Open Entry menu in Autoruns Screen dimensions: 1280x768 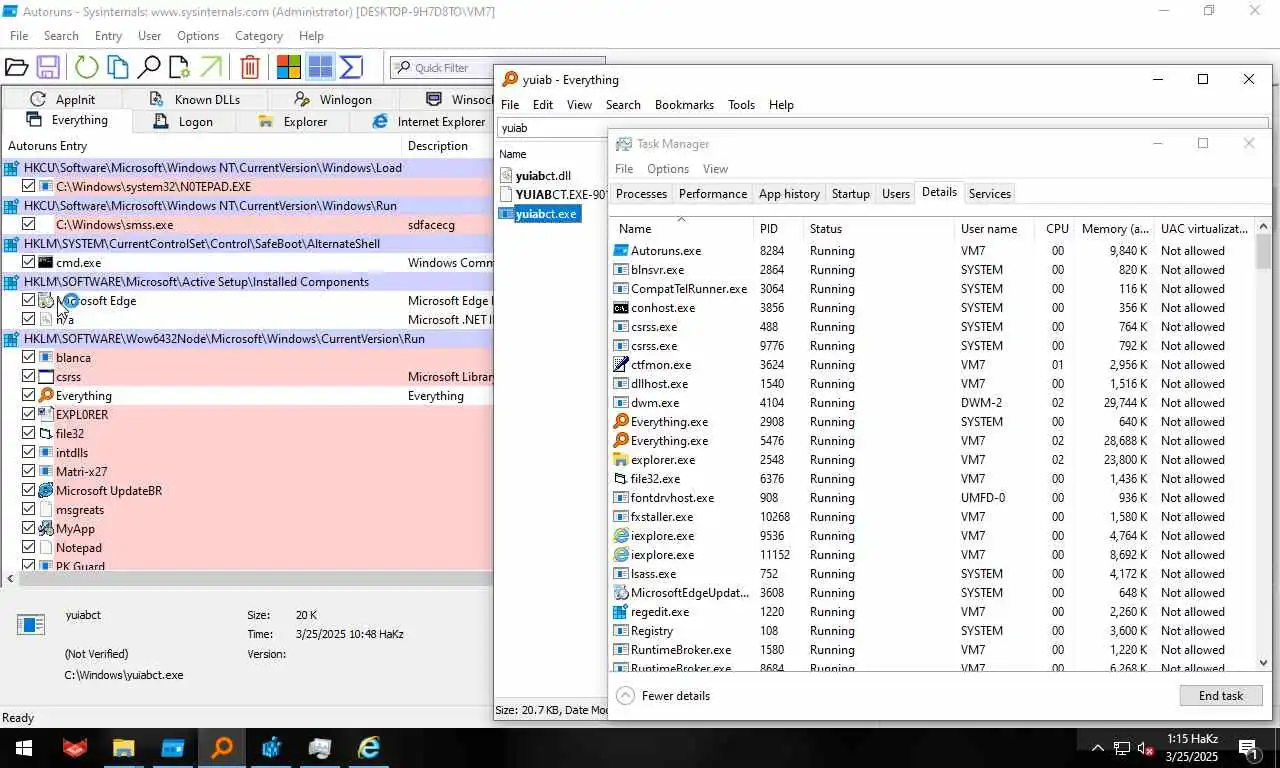pos(108,36)
